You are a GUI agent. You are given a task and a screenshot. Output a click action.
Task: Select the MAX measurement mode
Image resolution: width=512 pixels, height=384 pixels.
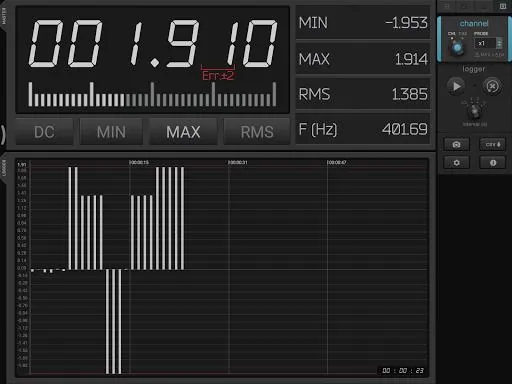pyautogui.click(x=183, y=132)
